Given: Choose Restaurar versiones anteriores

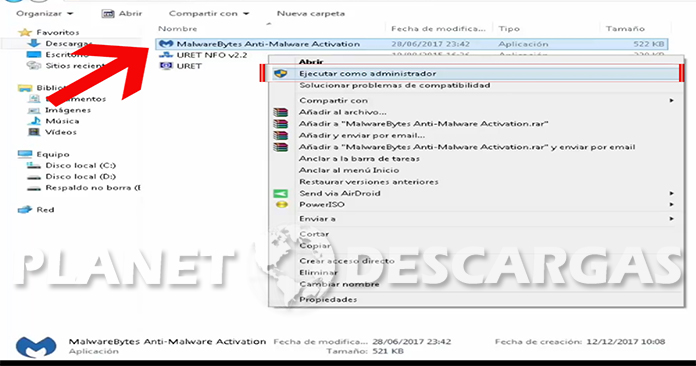Looking at the screenshot, I should click(x=369, y=182).
